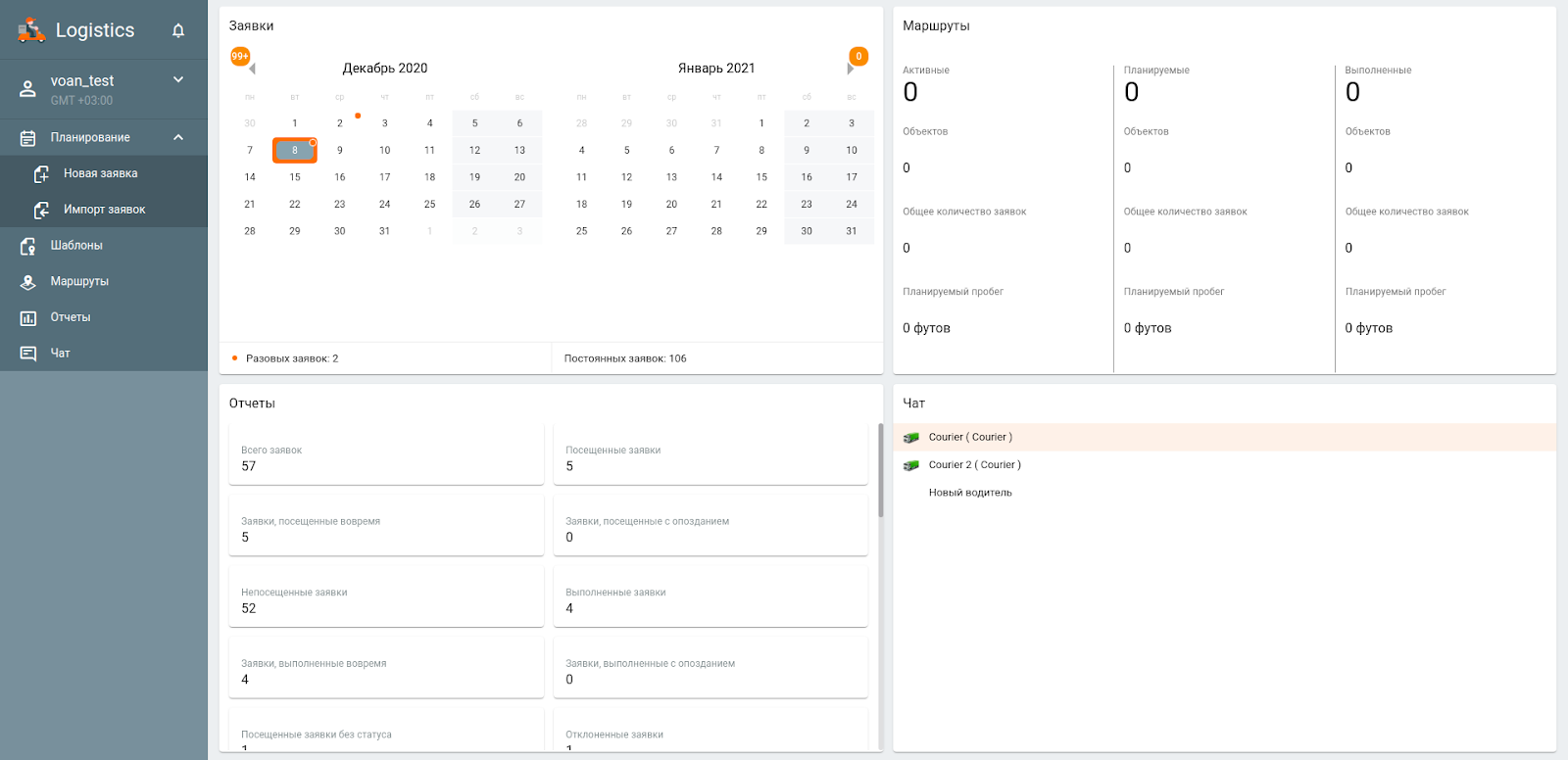Open the Всего заявок report card

pos(386,455)
